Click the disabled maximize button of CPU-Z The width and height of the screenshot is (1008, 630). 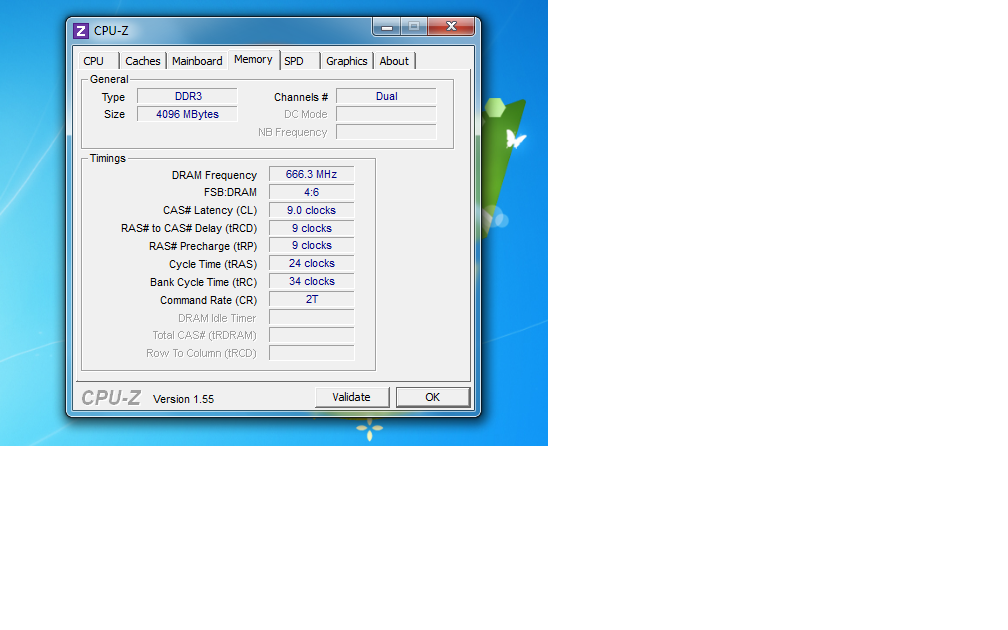(x=414, y=26)
